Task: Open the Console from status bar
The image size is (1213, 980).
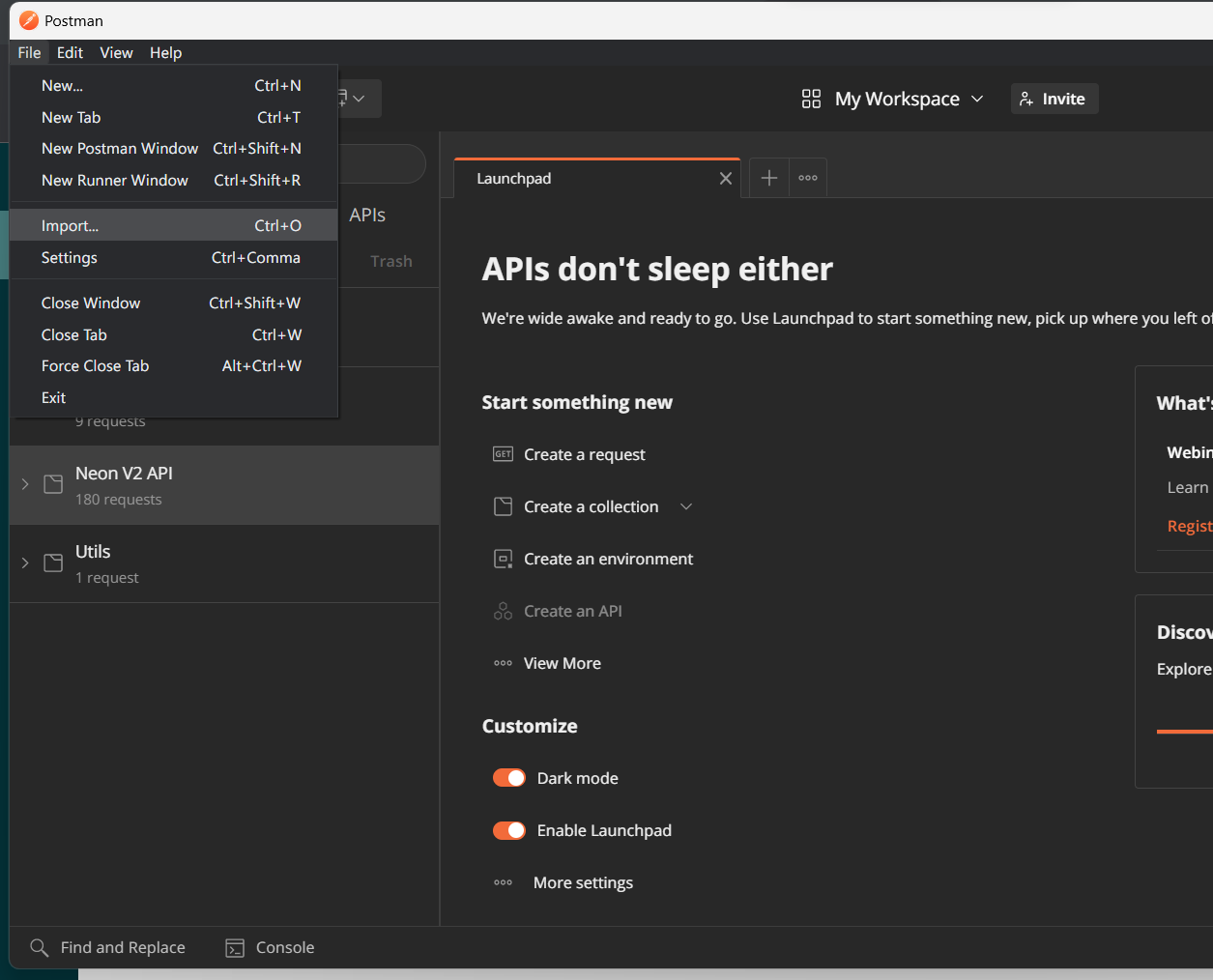Action: click(270, 948)
